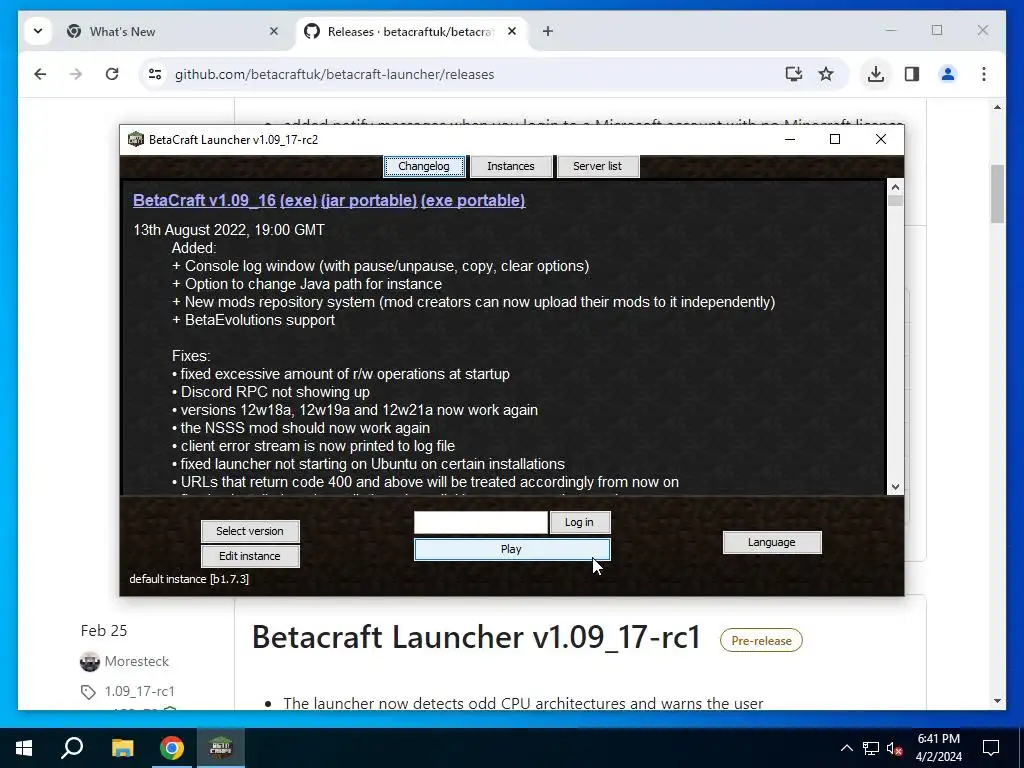Bookmark this page with star icon
This screenshot has width=1024, height=768.
pos(826,74)
